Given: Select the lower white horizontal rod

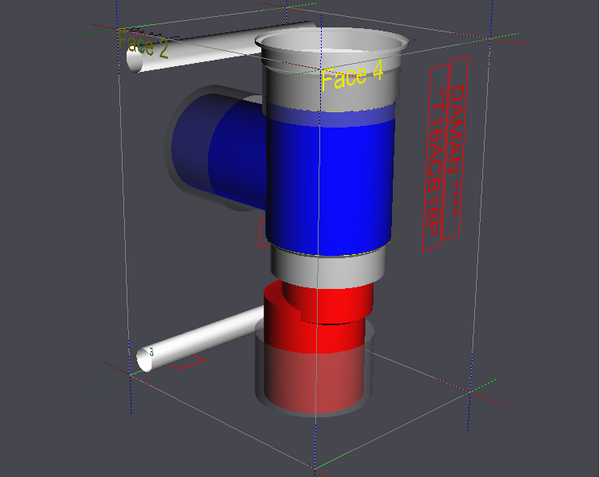Looking at the screenshot, I should point(199,339).
